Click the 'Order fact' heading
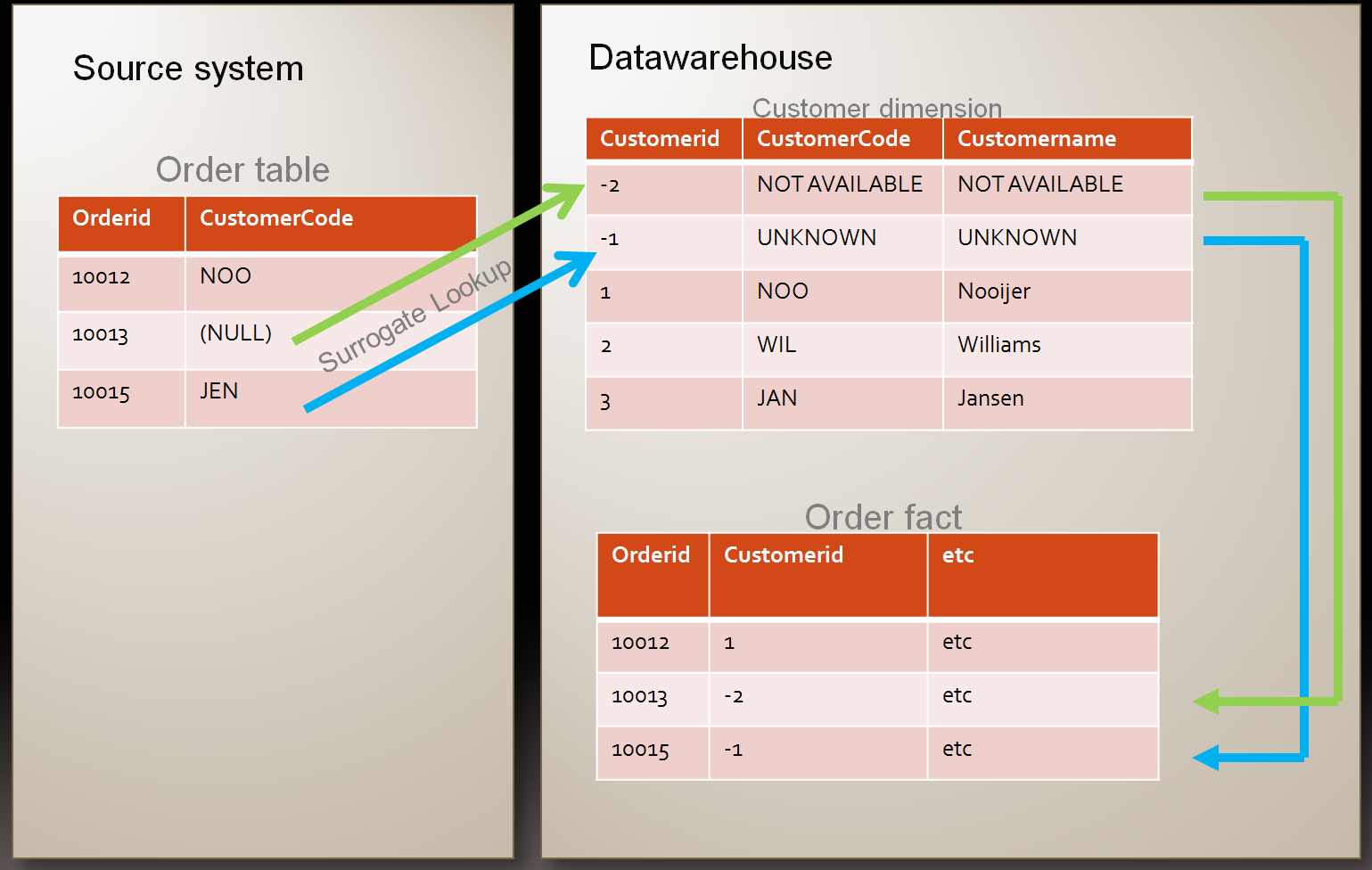1372x870 pixels. [883, 517]
